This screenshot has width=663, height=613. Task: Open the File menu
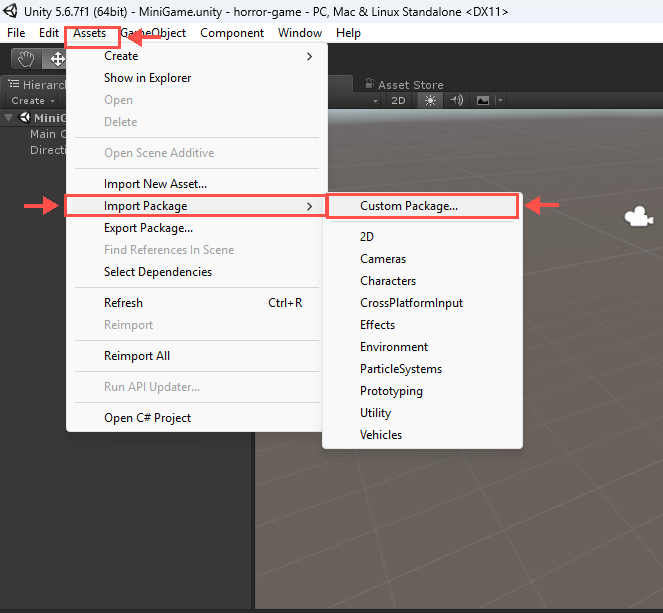[16, 33]
